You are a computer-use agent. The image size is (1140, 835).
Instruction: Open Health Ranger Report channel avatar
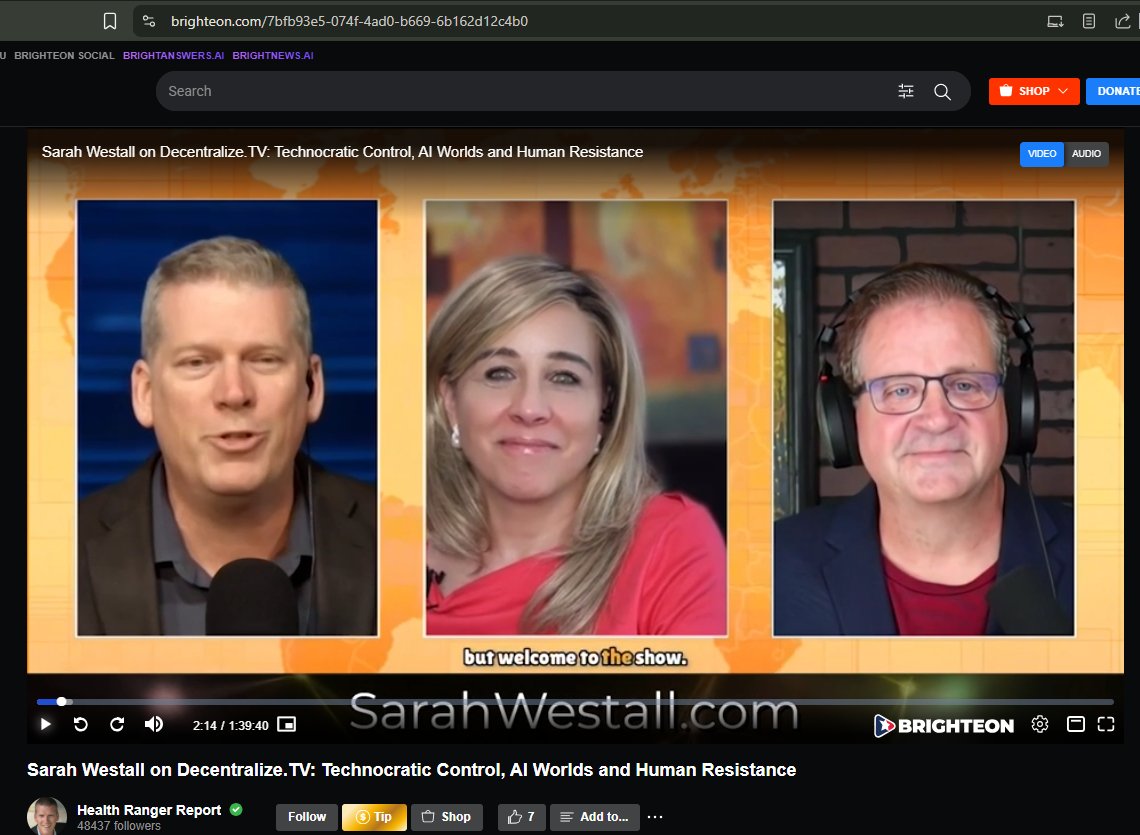tap(47, 816)
